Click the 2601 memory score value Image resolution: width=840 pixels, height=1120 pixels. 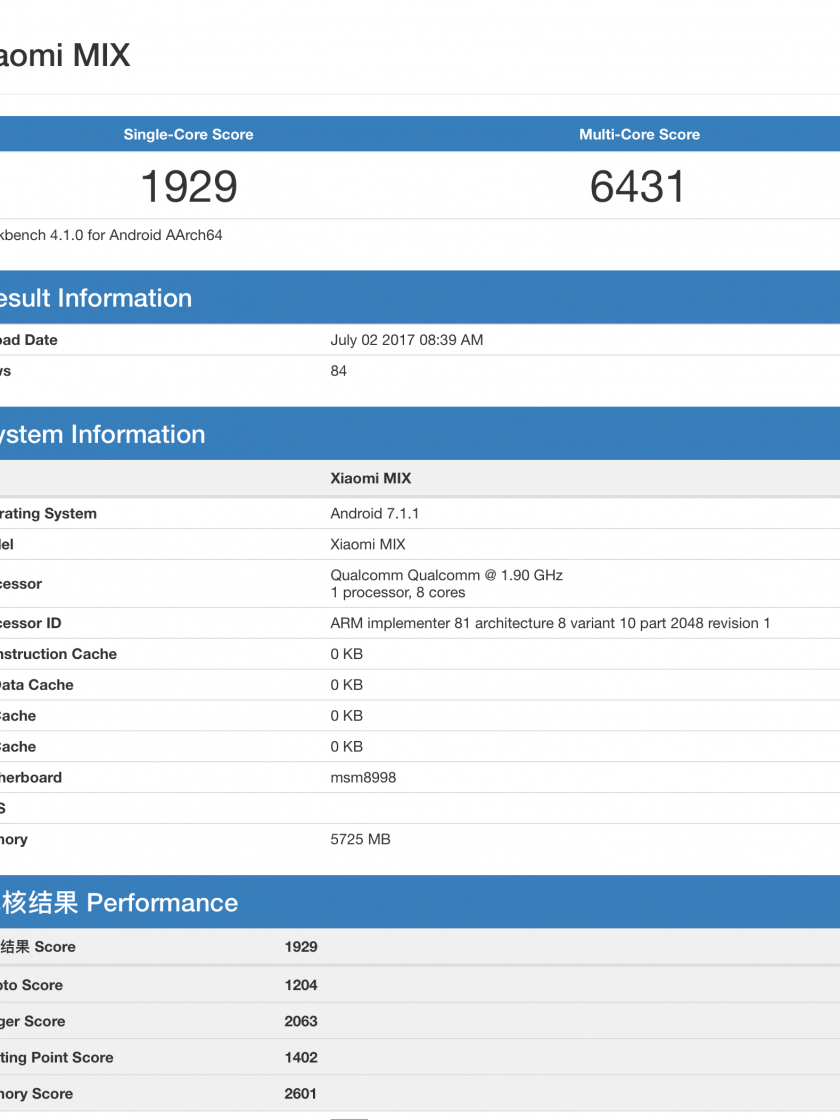click(x=300, y=1094)
